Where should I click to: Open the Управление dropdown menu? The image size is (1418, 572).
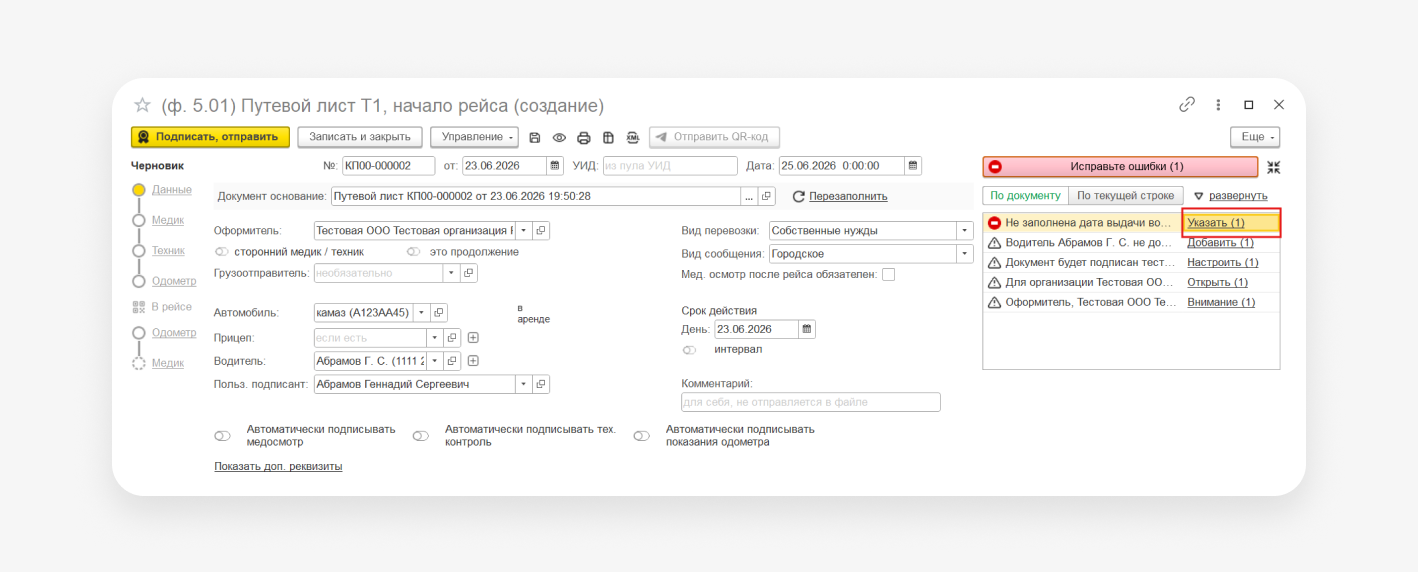click(474, 137)
